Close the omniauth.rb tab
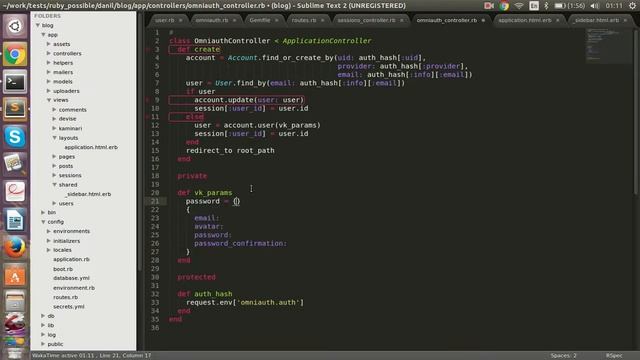The height and width of the screenshot is (360, 640). tap(234, 20)
